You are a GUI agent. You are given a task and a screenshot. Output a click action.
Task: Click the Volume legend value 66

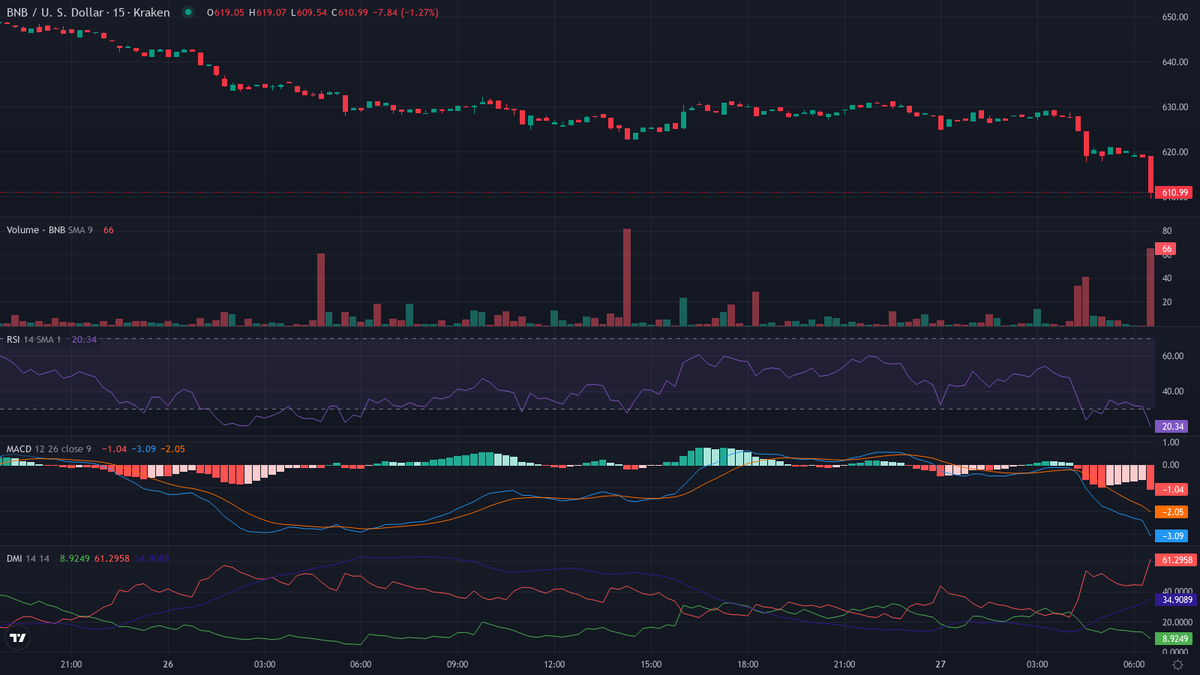point(108,230)
